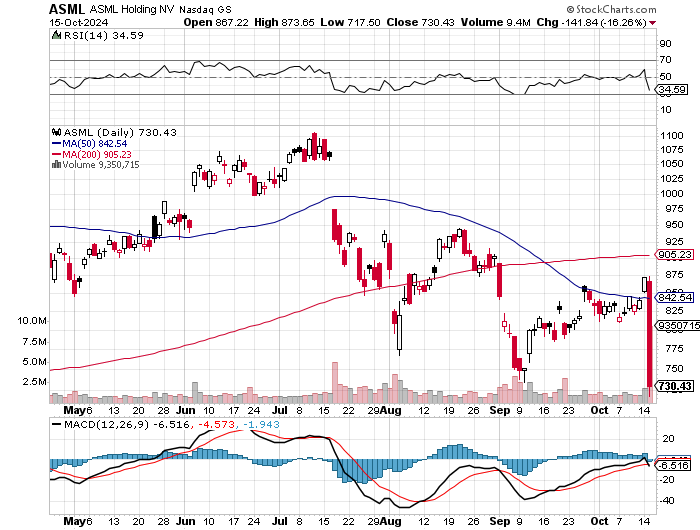Click the blue MA(50) legend line
This screenshot has height=530, width=700.
pos(55,143)
